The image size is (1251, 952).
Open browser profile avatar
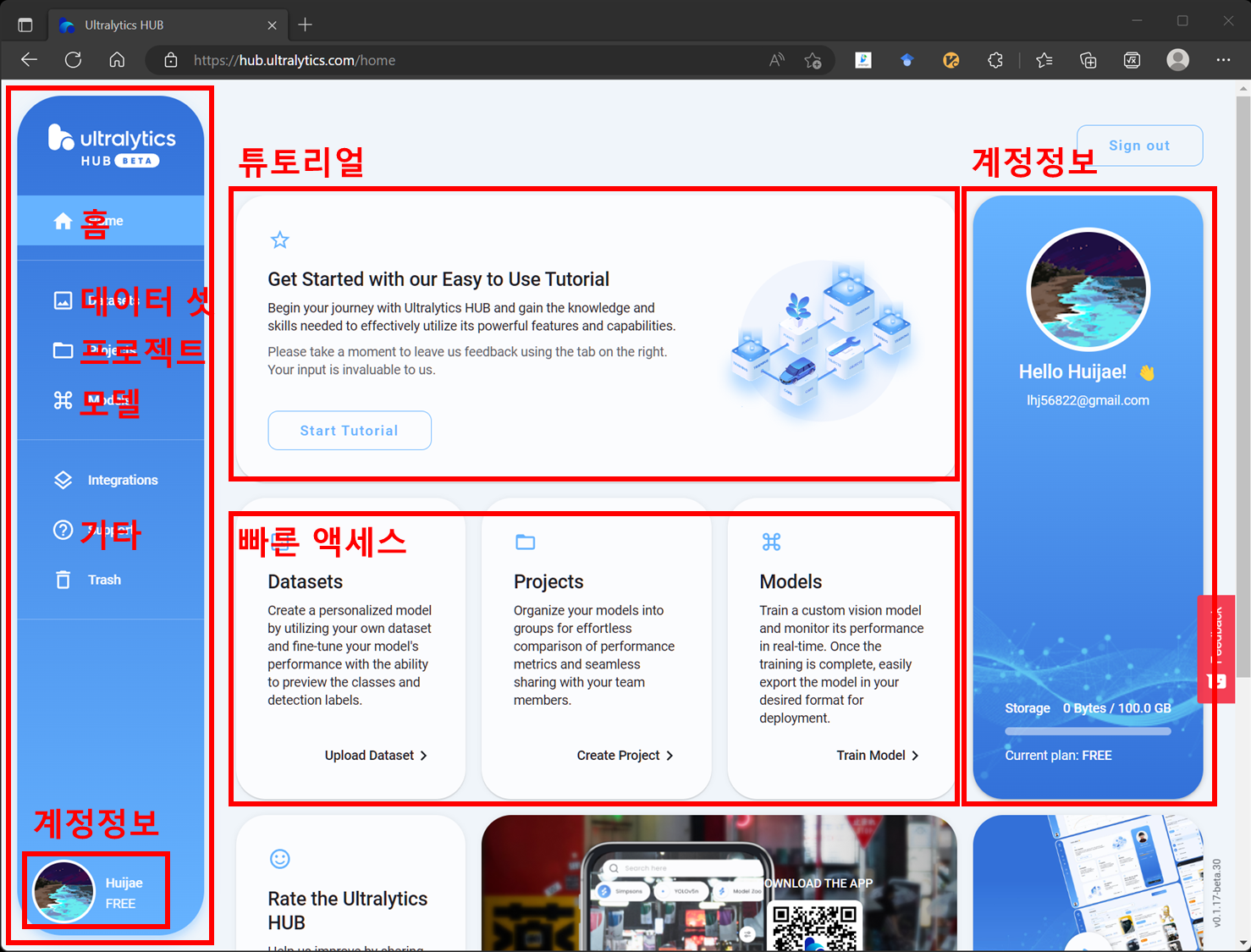[x=1178, y=60]
